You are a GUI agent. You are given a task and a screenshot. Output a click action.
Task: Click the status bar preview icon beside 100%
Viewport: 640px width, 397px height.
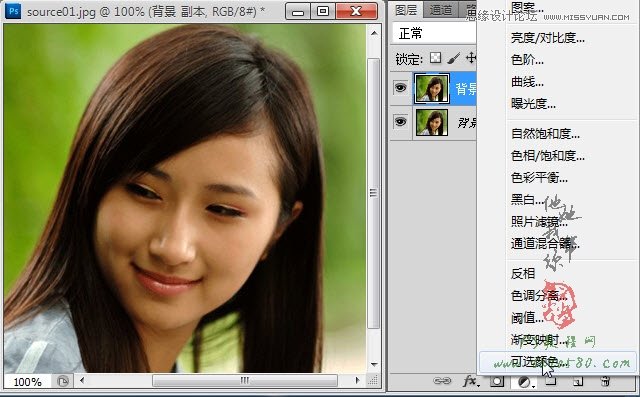coord(62,381)
